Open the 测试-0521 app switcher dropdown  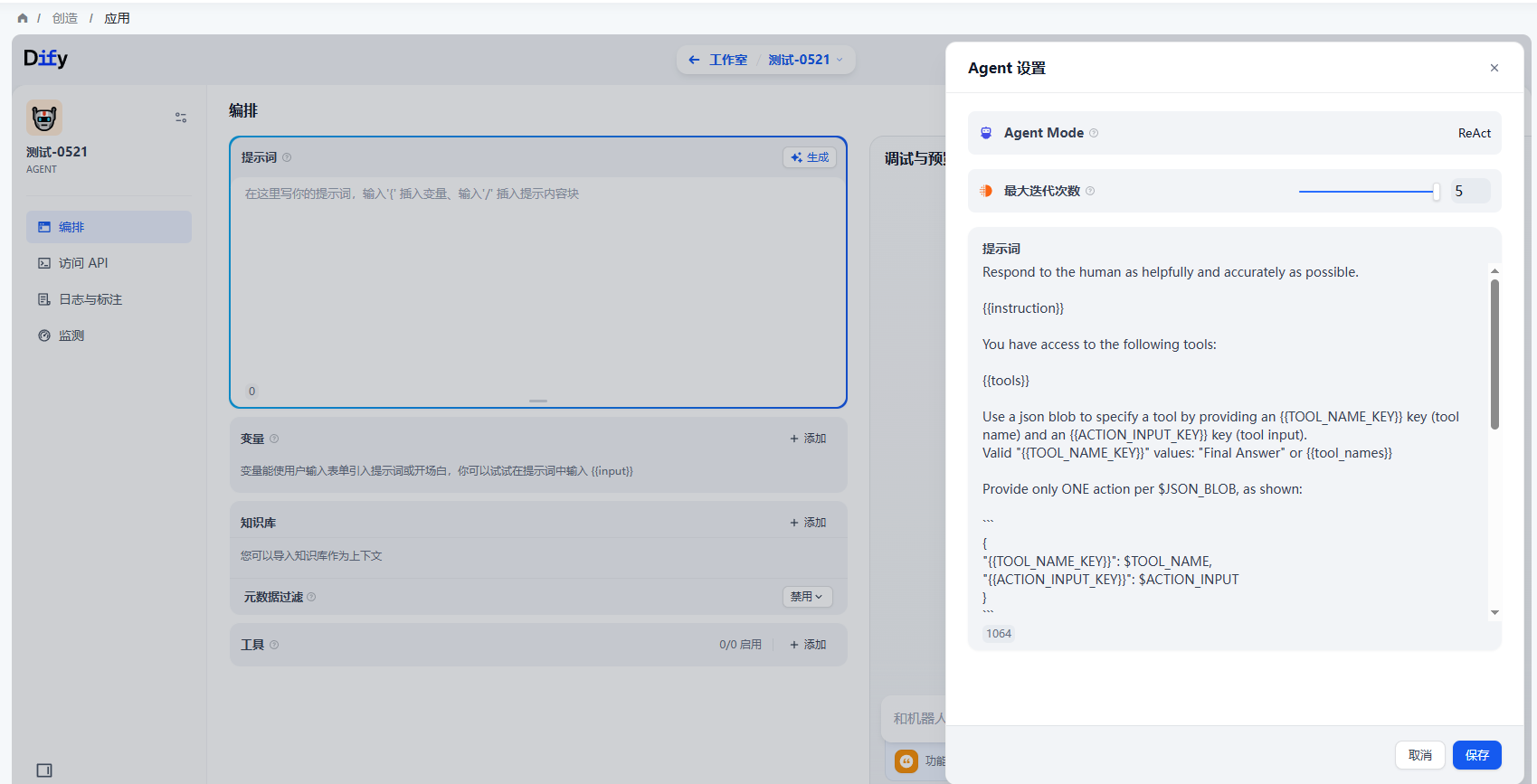point(805,60)
